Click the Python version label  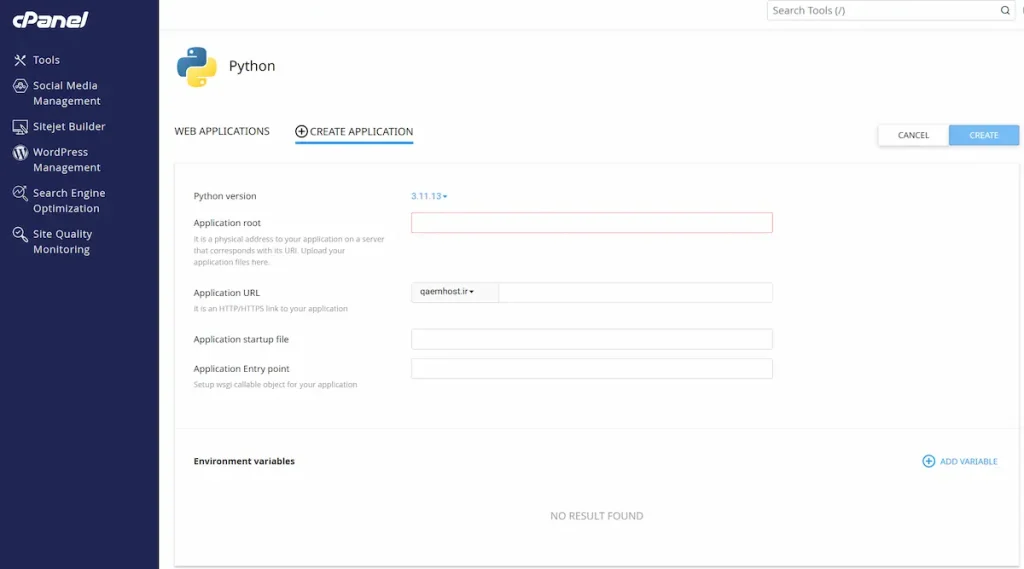[x=225, y=196]
